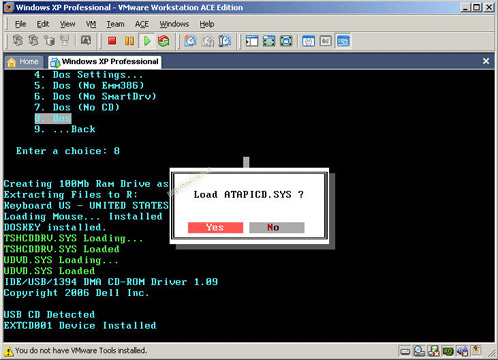The height and width of the screenshot is (360, 498).
Task: Click the disconnected sound device status icon
Action: 462,351
